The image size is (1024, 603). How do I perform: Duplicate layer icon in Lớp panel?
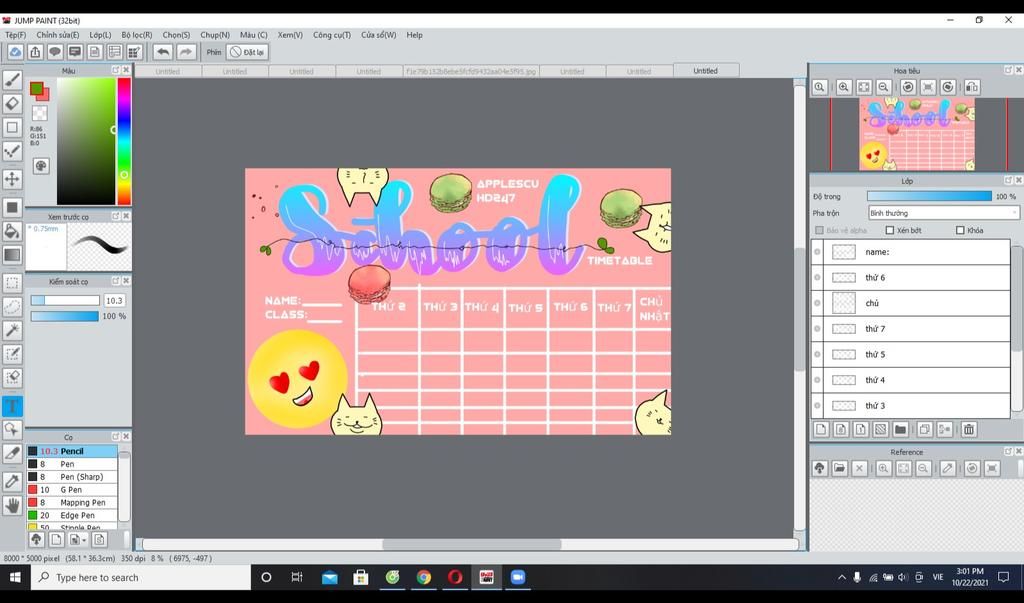pyautogui.click(x=925, y=429)
